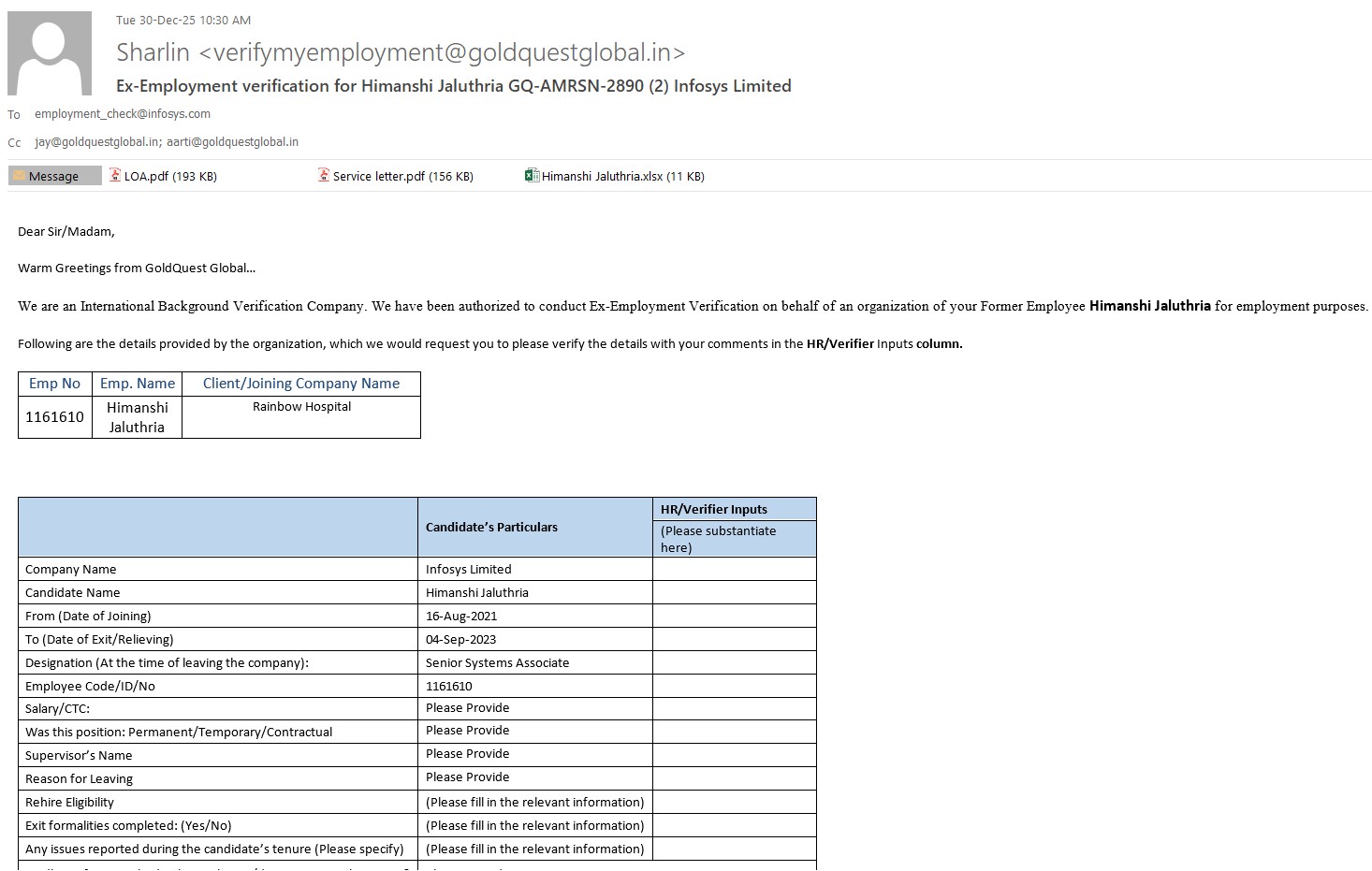Viewport: 1372px width, 871px height.
Task: Click Cc recipient jay@goldquestglobal.in
Action: (x=96, y=142)
